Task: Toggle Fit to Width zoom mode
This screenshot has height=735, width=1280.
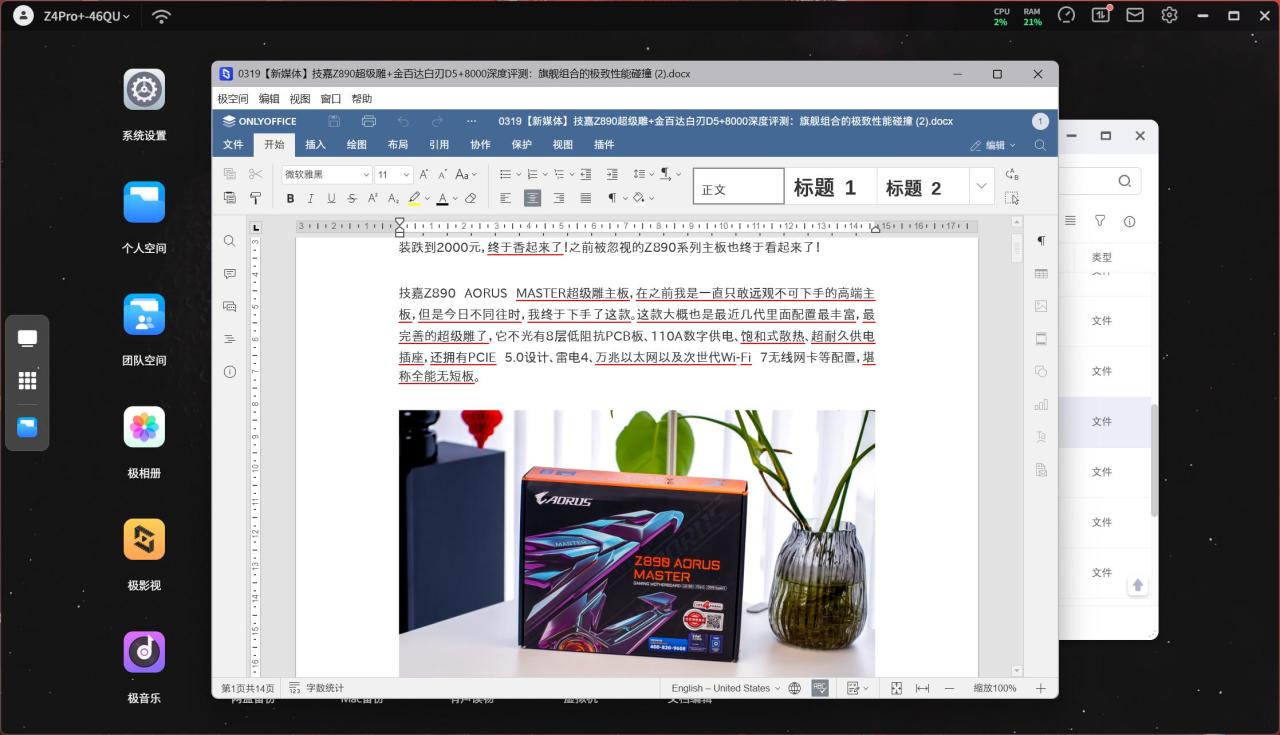Action: 922,688
